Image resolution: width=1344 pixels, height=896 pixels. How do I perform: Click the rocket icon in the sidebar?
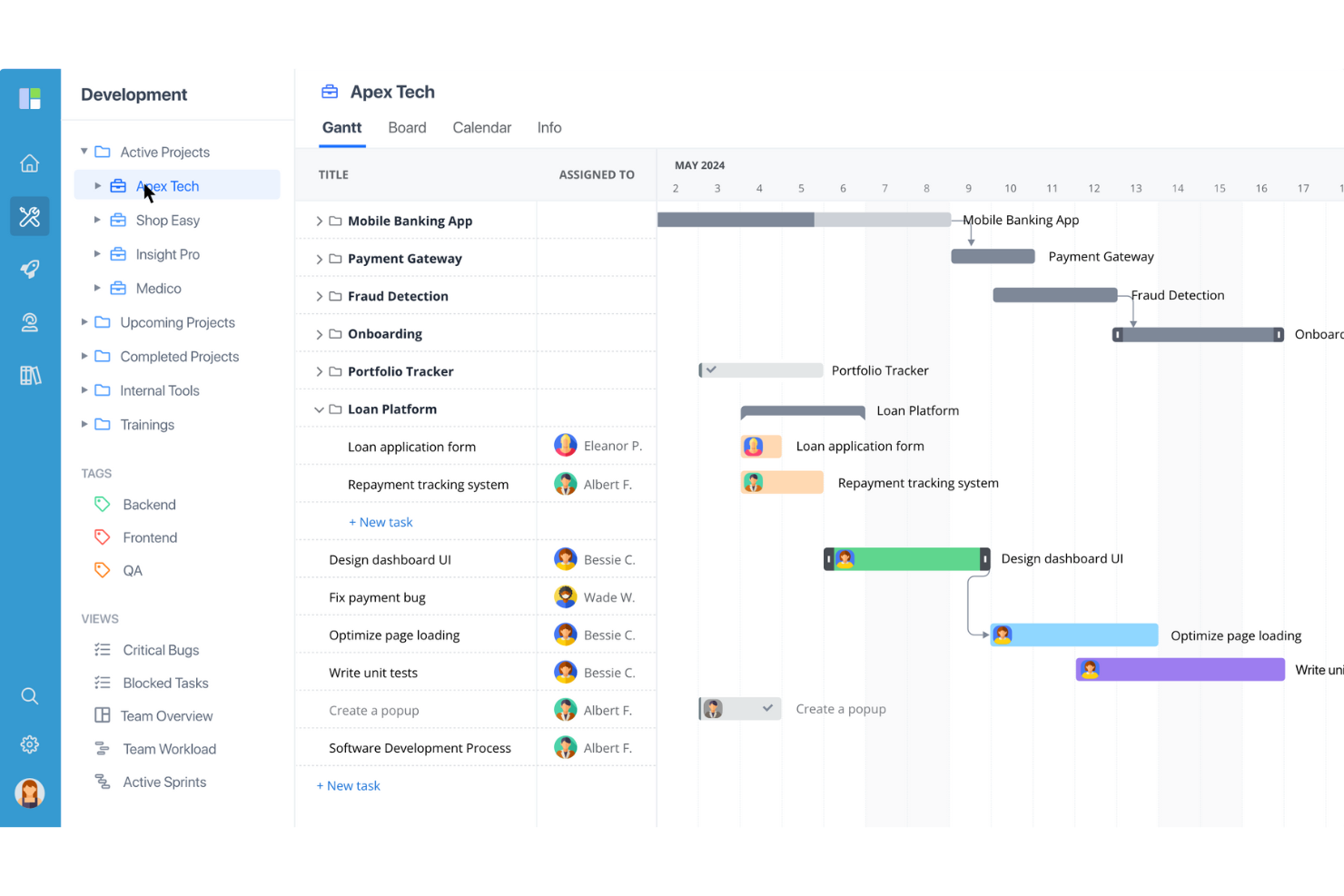(x=30, y=269)
